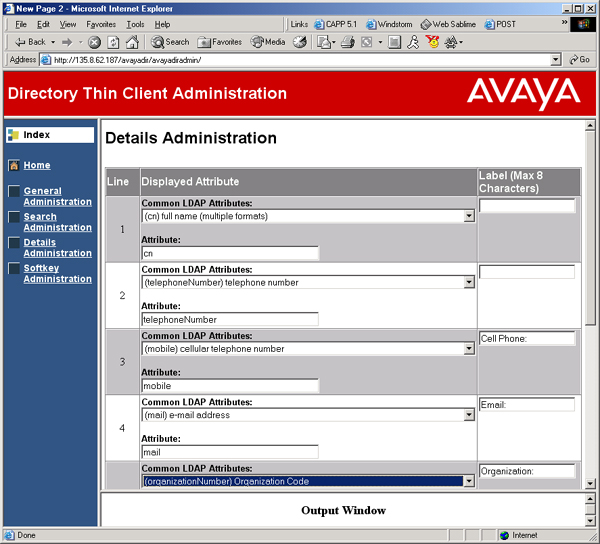Click the History clock icon

[x=300, y=42]
